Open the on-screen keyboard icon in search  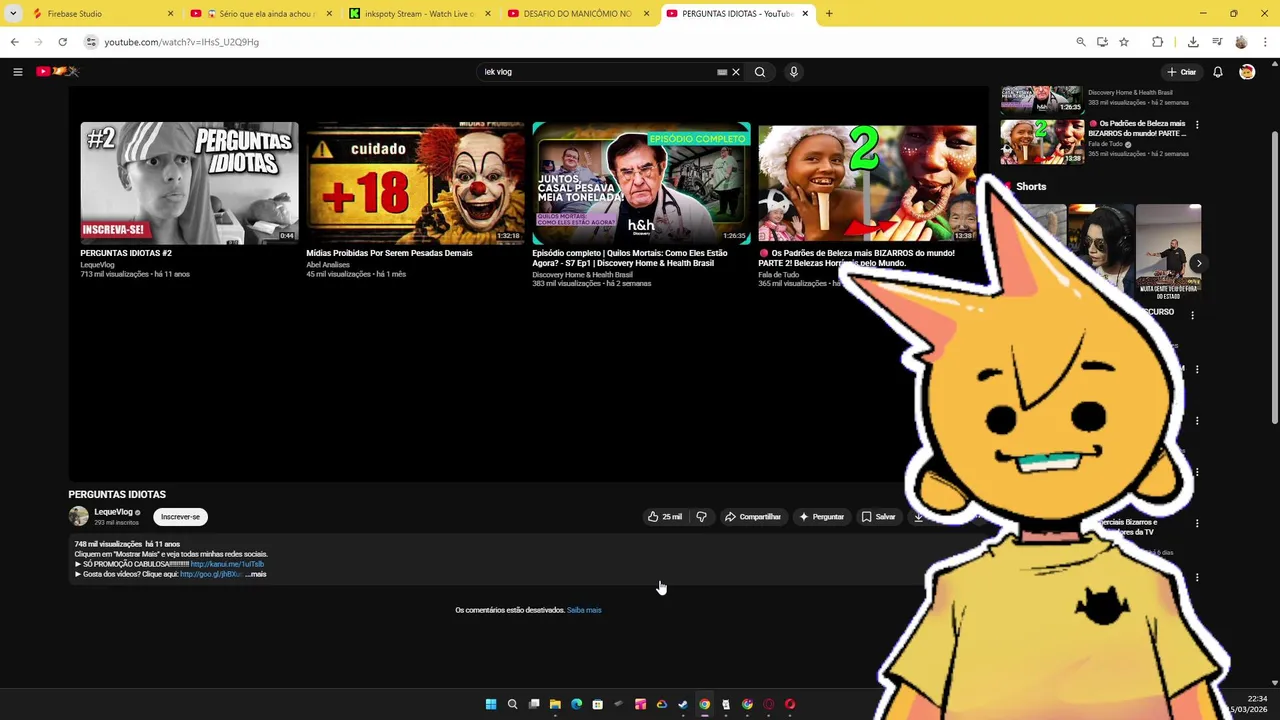coord(722,72)
